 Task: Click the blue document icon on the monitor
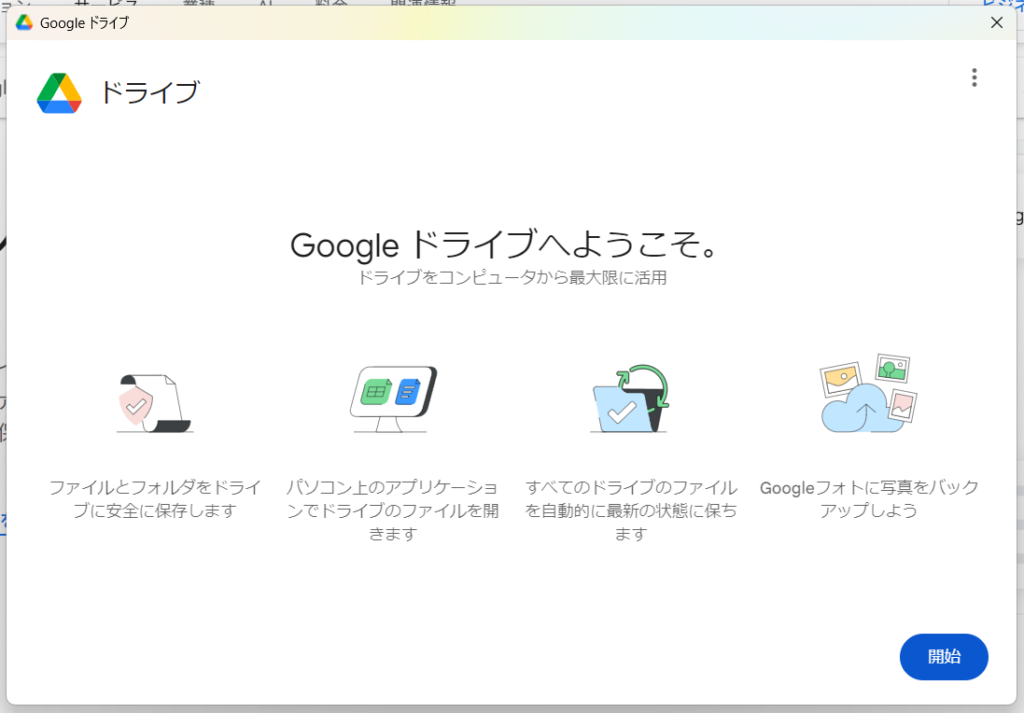(x=407, y=391)
